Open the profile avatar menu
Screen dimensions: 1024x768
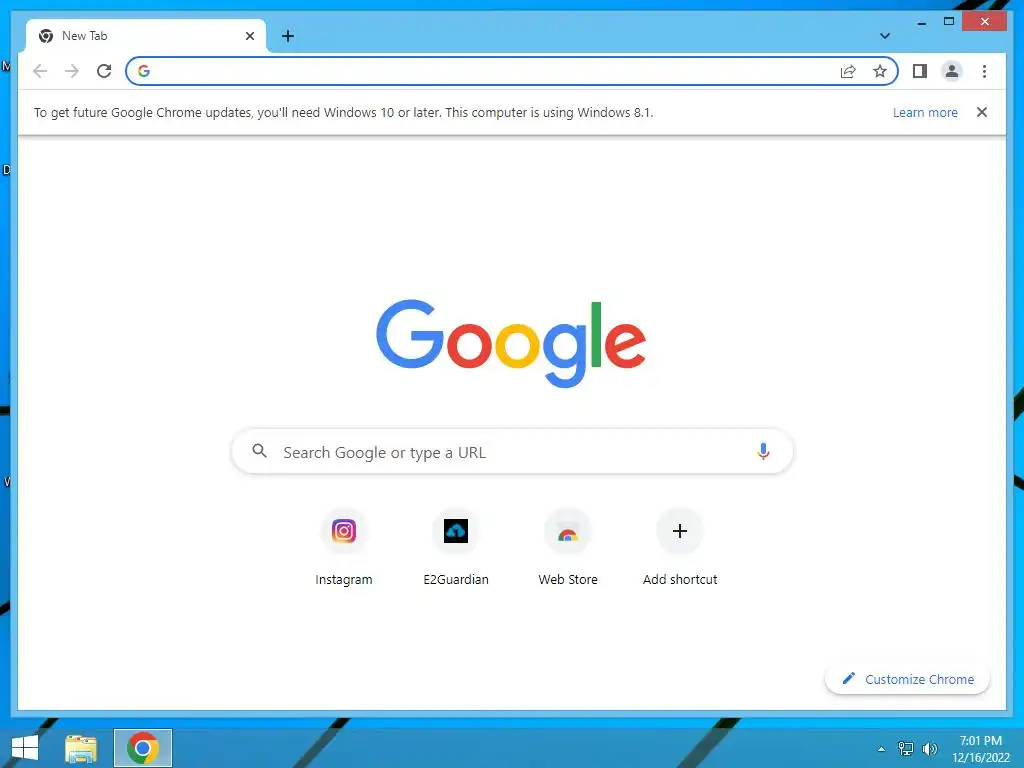pyautogui.click(x=952, y=71)
